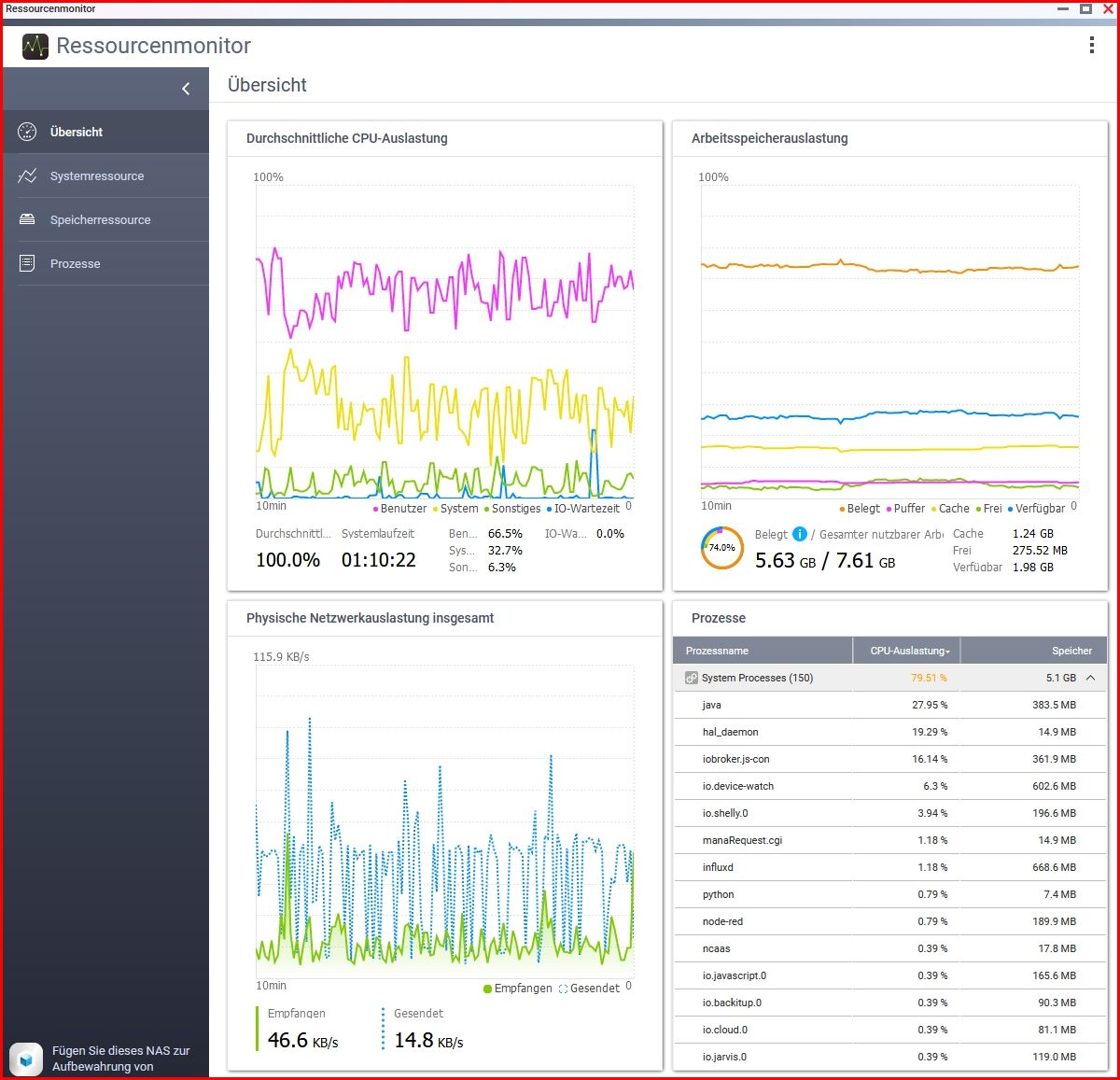Viewport: 1120px width, 1080px height.
Task: Toggle the Sonstiges legend entry in CPU chart
Action: pyautogui.click(x=512, y=509)
